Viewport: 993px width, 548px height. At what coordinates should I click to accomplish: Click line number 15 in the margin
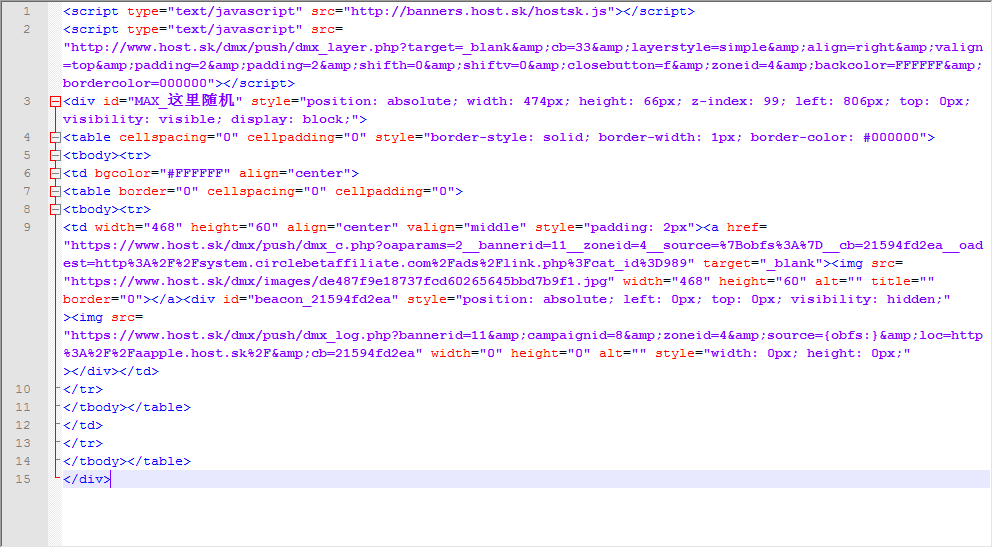(x=23, y=479)
